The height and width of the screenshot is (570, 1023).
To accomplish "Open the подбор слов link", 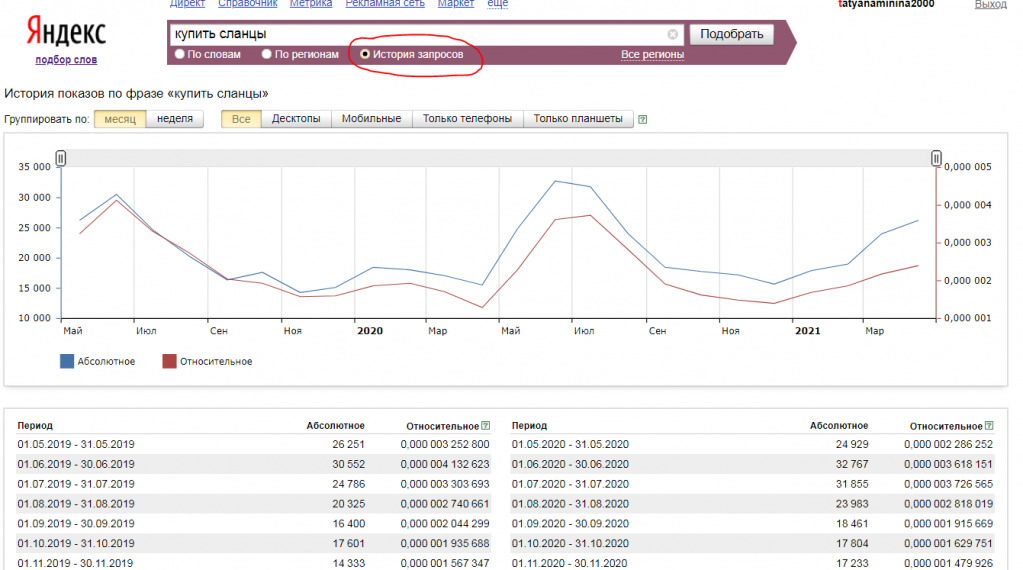I will tap(66, 59).
